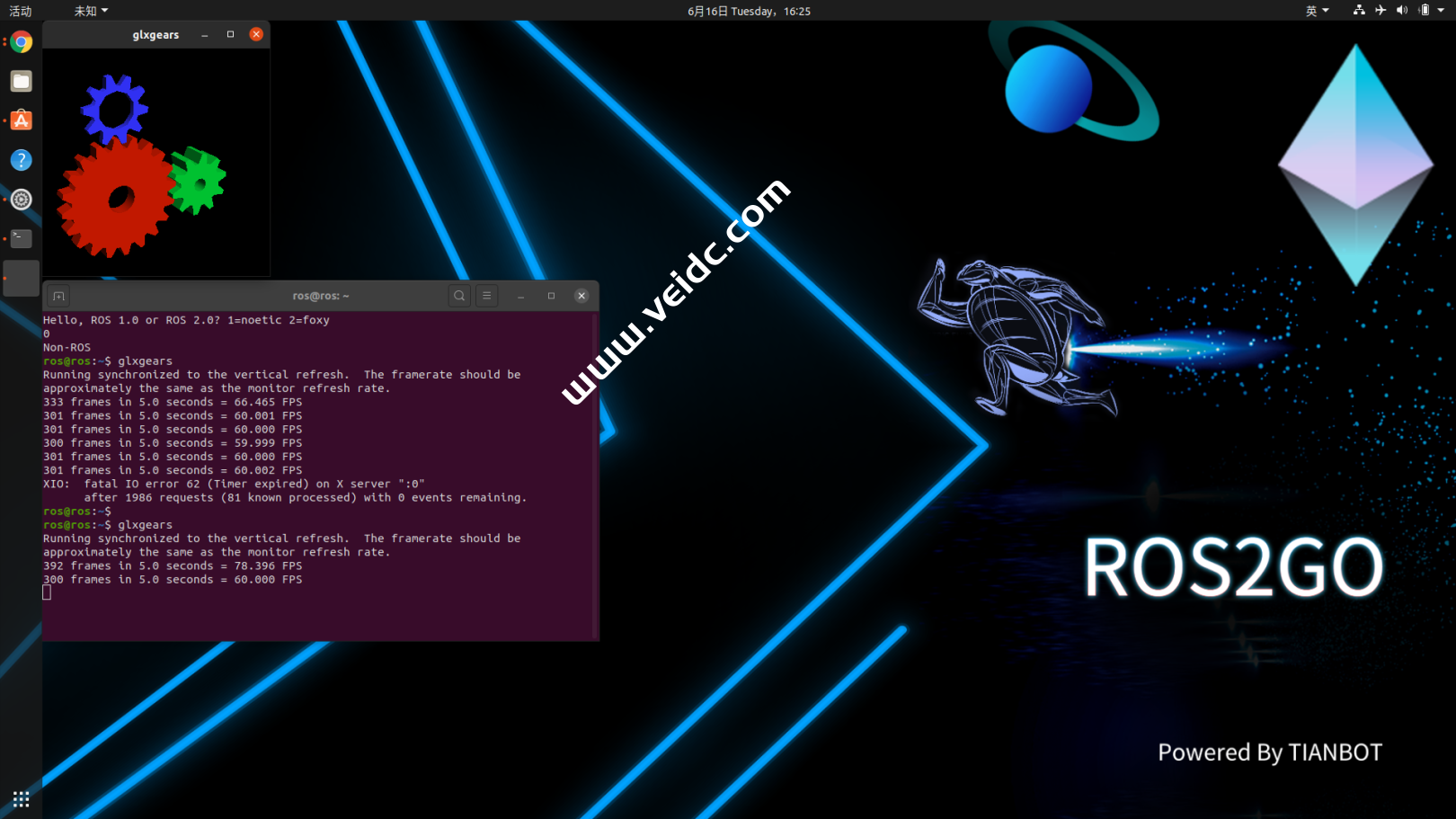Open the Help question mark app
The height and width of the screenshot is (819, 1456).
tap(22, 160)
